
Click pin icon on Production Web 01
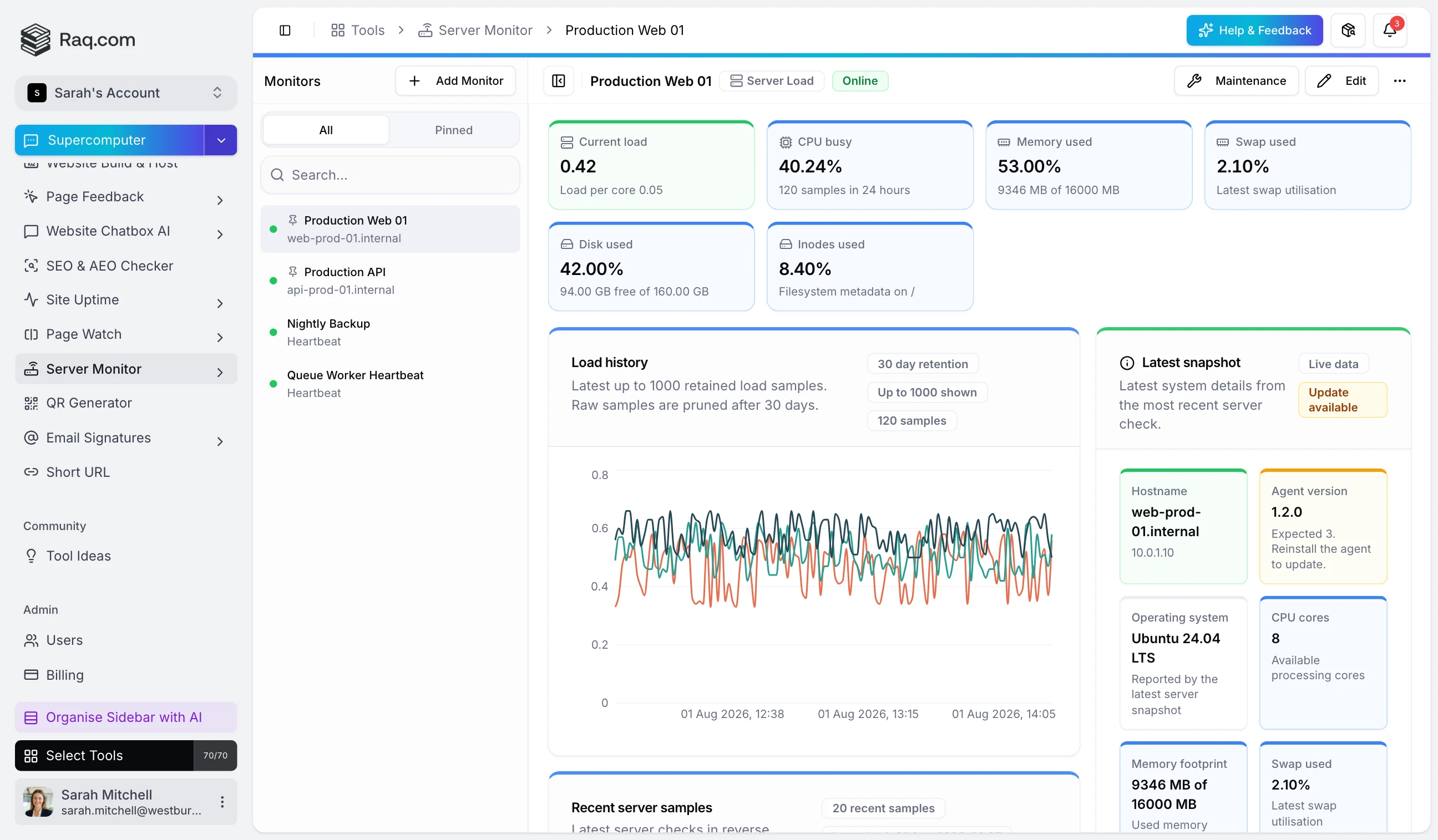[292, 220]
